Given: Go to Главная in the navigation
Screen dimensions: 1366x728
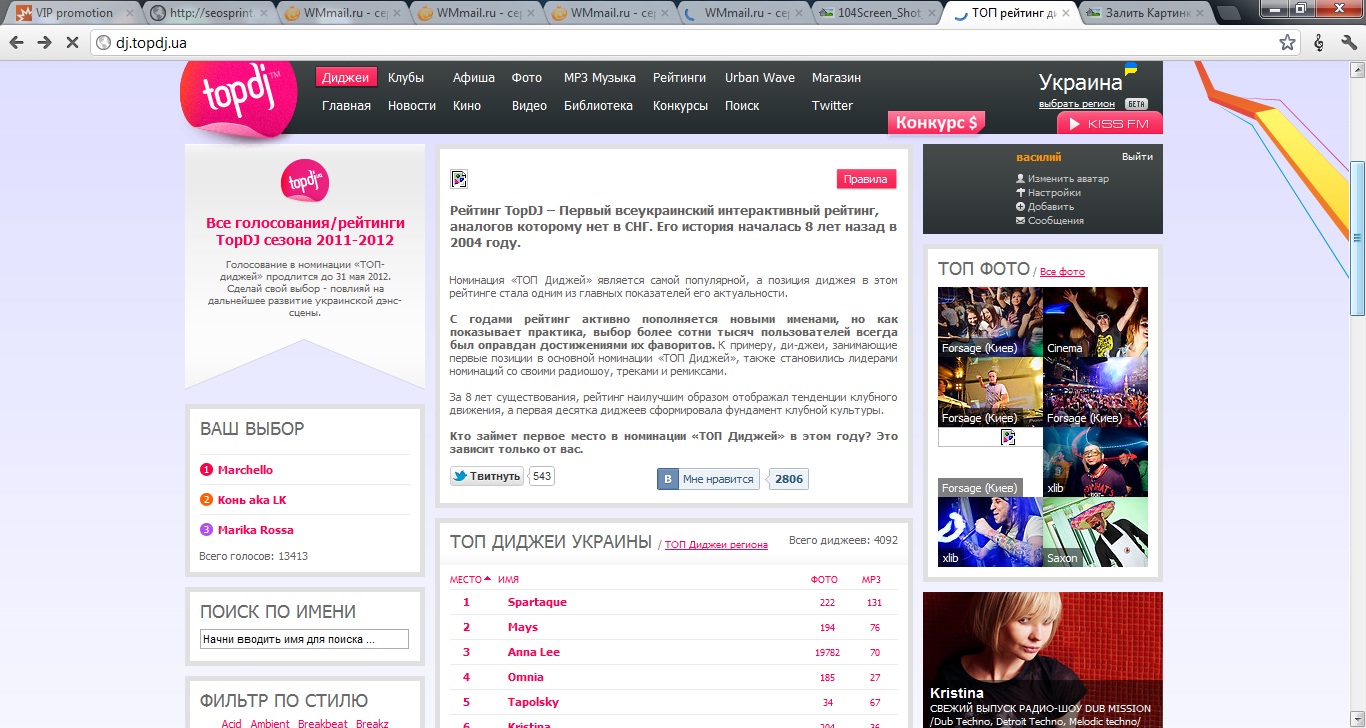Looking at the screenshot, I should [x=346, y=106].
